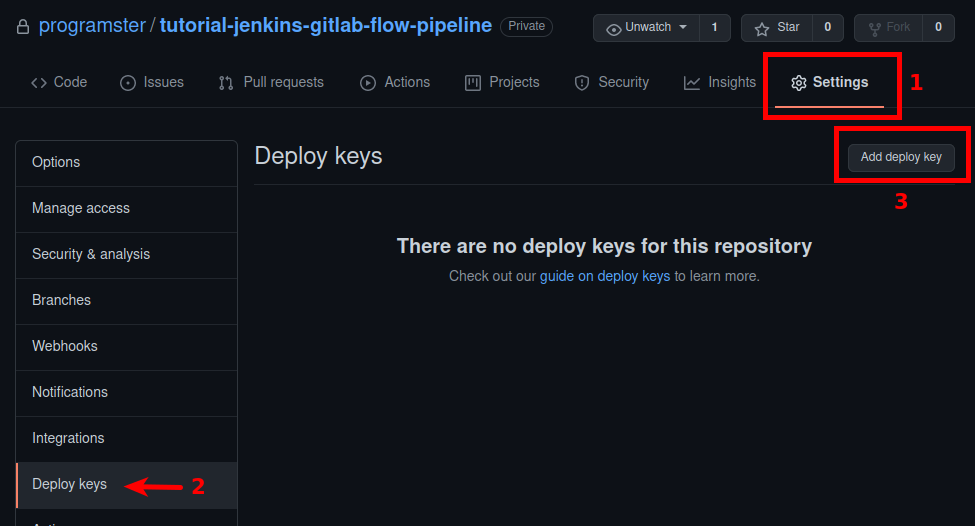Click the Private visibility badge
Screen dimensions: 975x526
[x=526, y=26]
